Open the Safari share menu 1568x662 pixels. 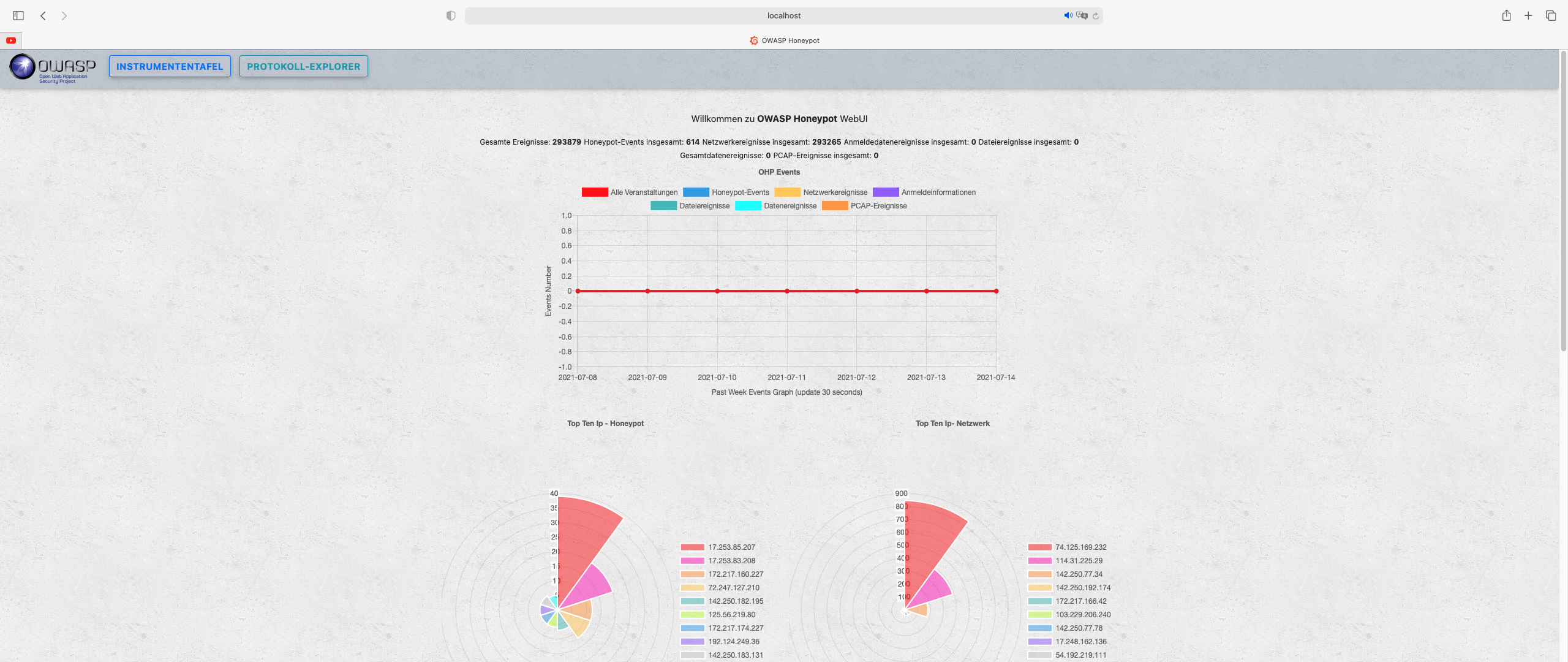coord(1506,15)
